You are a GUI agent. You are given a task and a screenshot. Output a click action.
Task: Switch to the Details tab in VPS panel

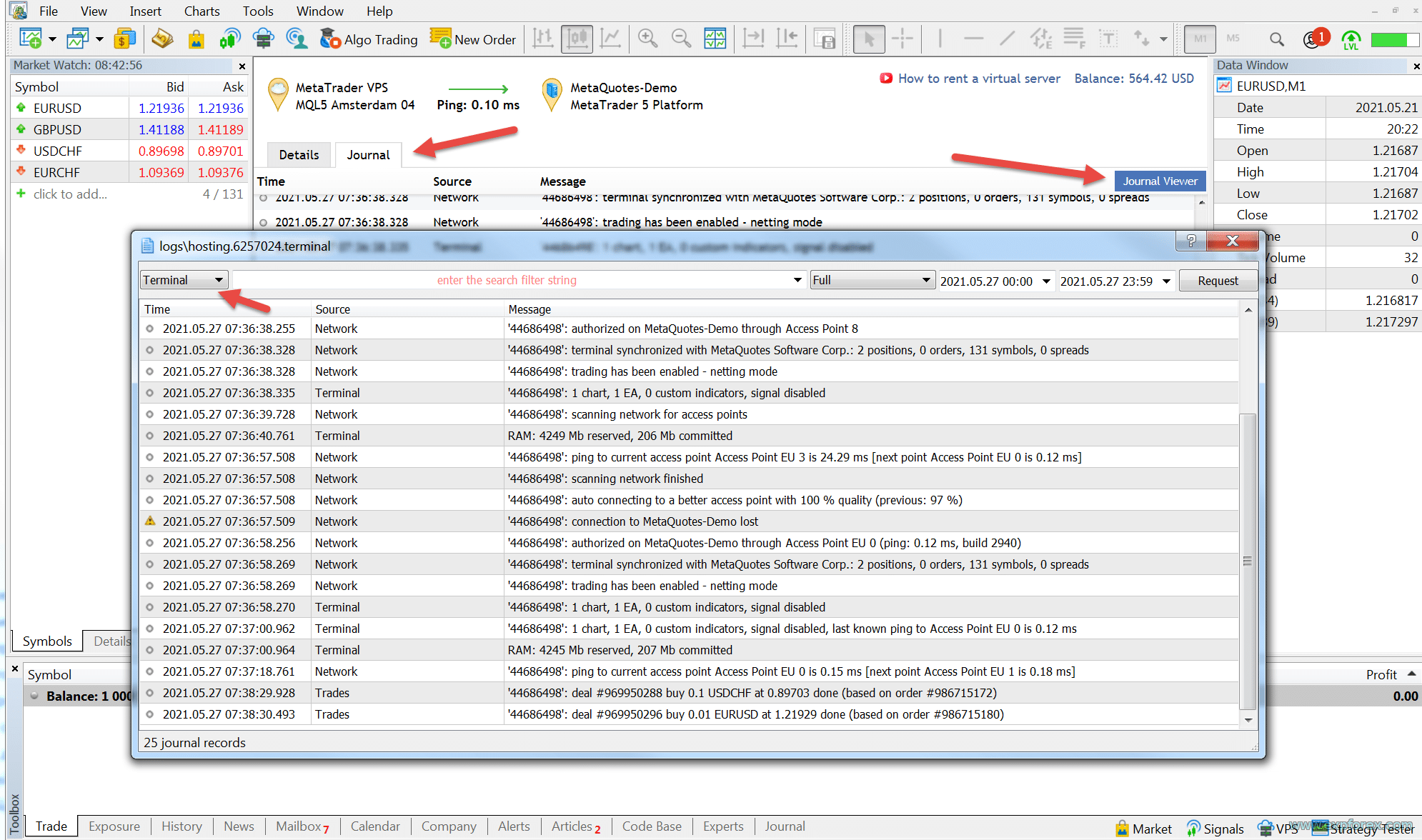tap(299, 154)
